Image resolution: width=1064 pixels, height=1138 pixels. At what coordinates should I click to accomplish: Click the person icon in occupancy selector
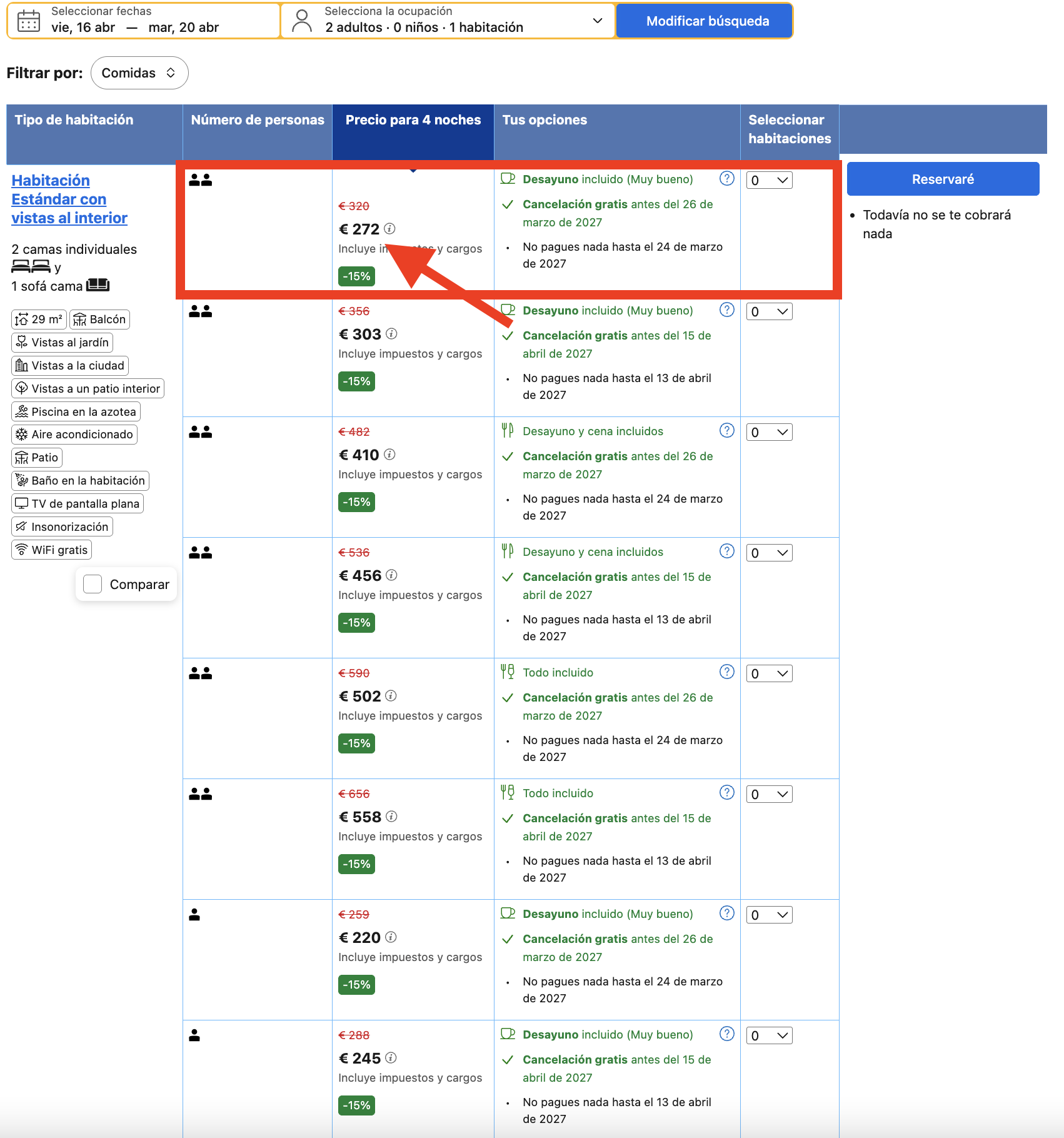[302, 21]
